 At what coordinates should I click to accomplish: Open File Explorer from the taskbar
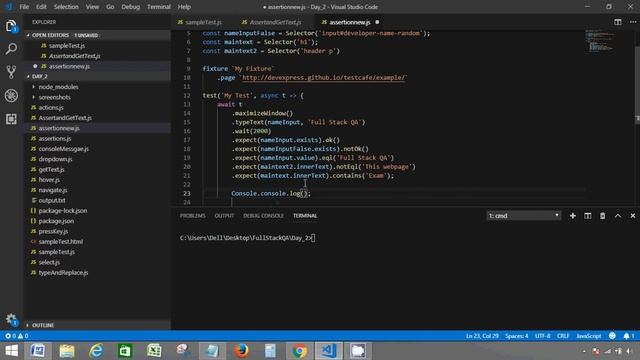[x=67, y=351]
